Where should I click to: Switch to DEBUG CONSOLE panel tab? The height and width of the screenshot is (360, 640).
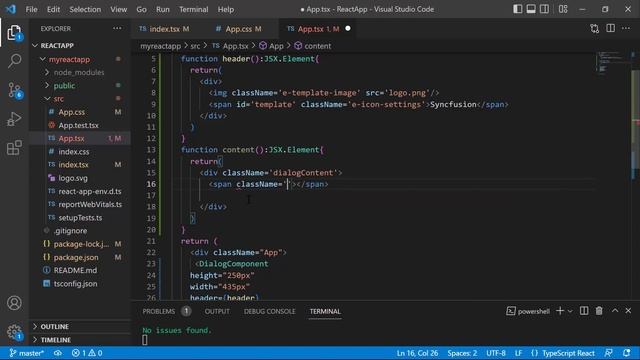coord(269,311)
